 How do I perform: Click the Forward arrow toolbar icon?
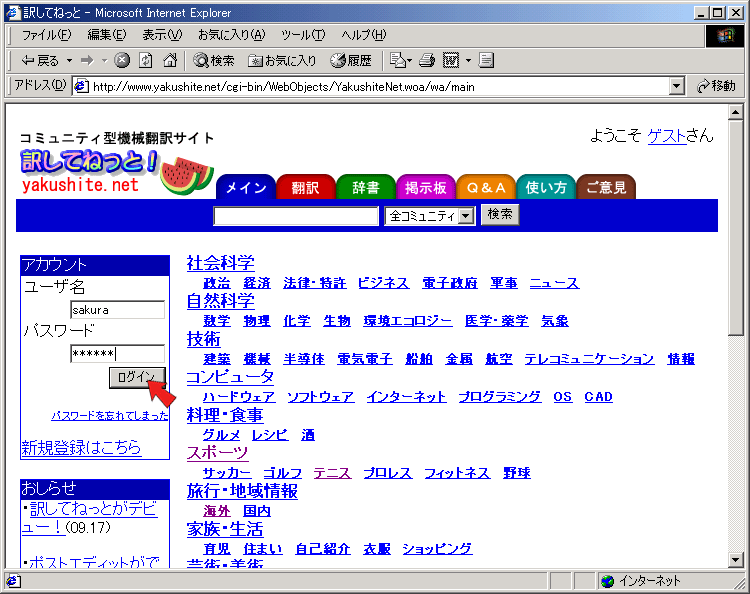(87, 60)
